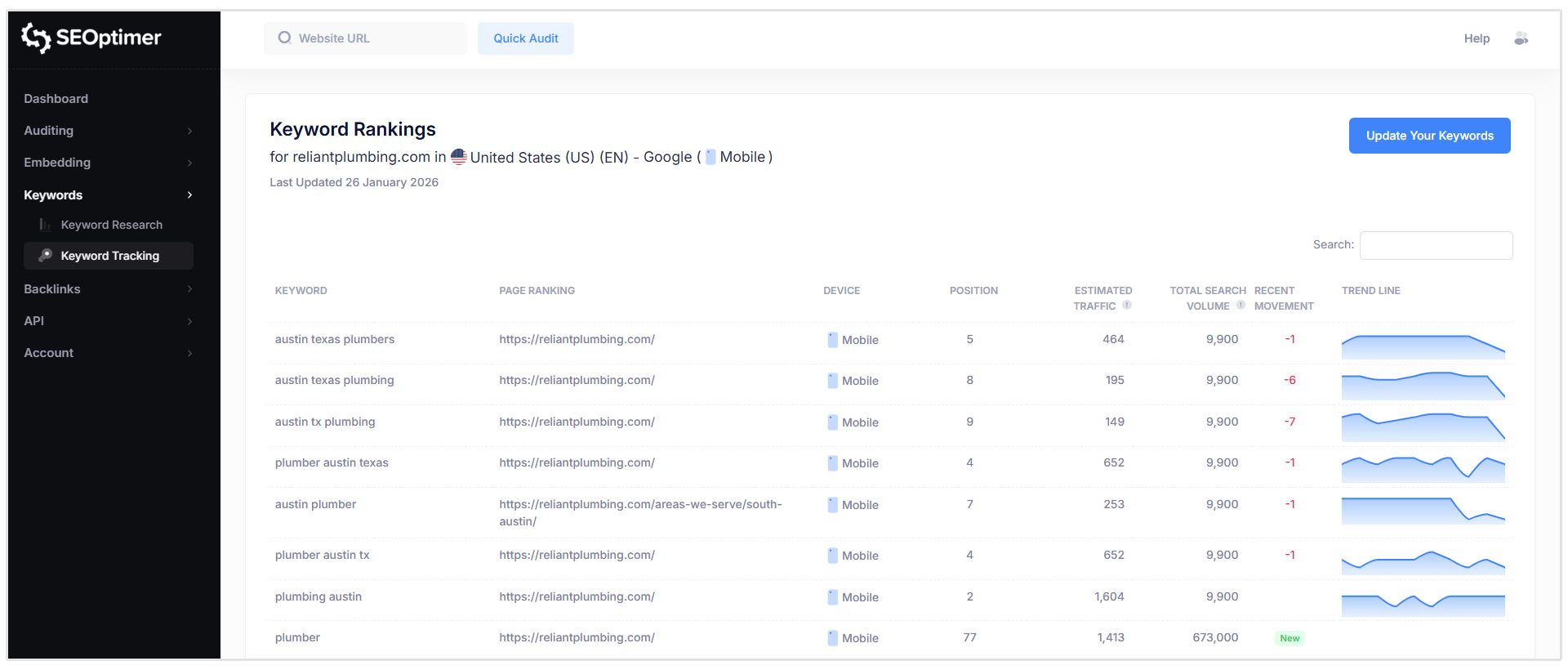The width and height of the screenshot is (1568, 670).
Task: Click the search magnifier icon in URL field
Action: tap(284, 38)
